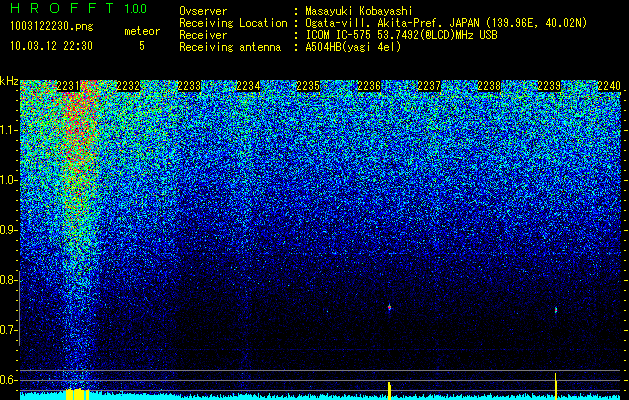Click the 2240 time marker
Viewport: 629px width, 400px height.
(x=609, y=86)
